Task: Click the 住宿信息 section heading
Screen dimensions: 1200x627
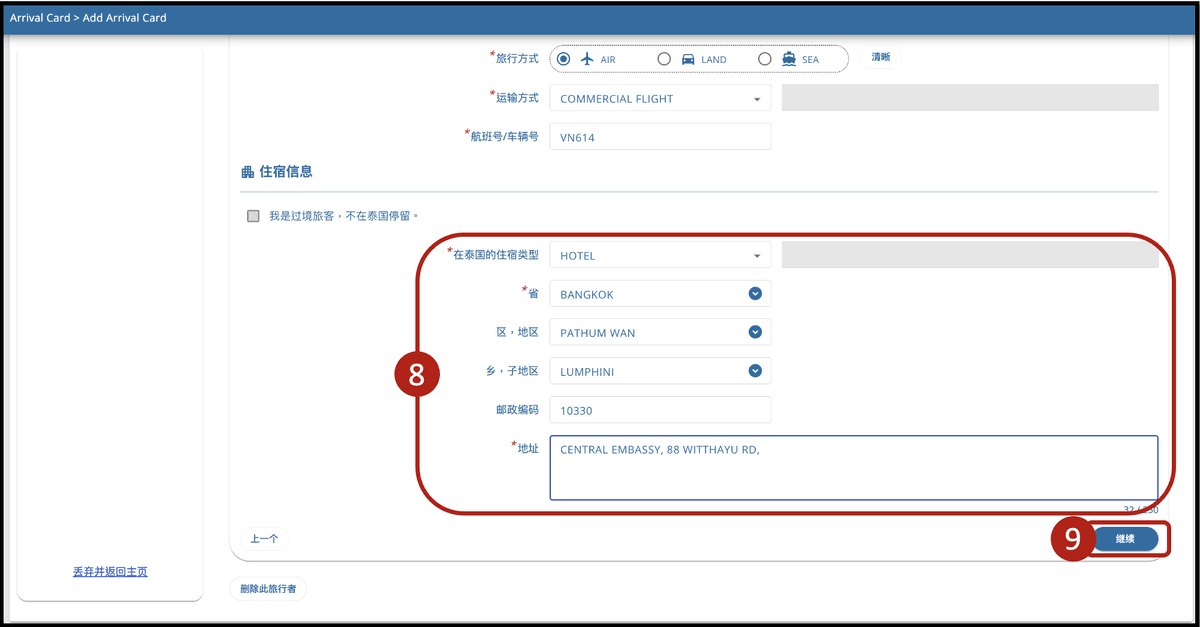Action: point(286,172)
